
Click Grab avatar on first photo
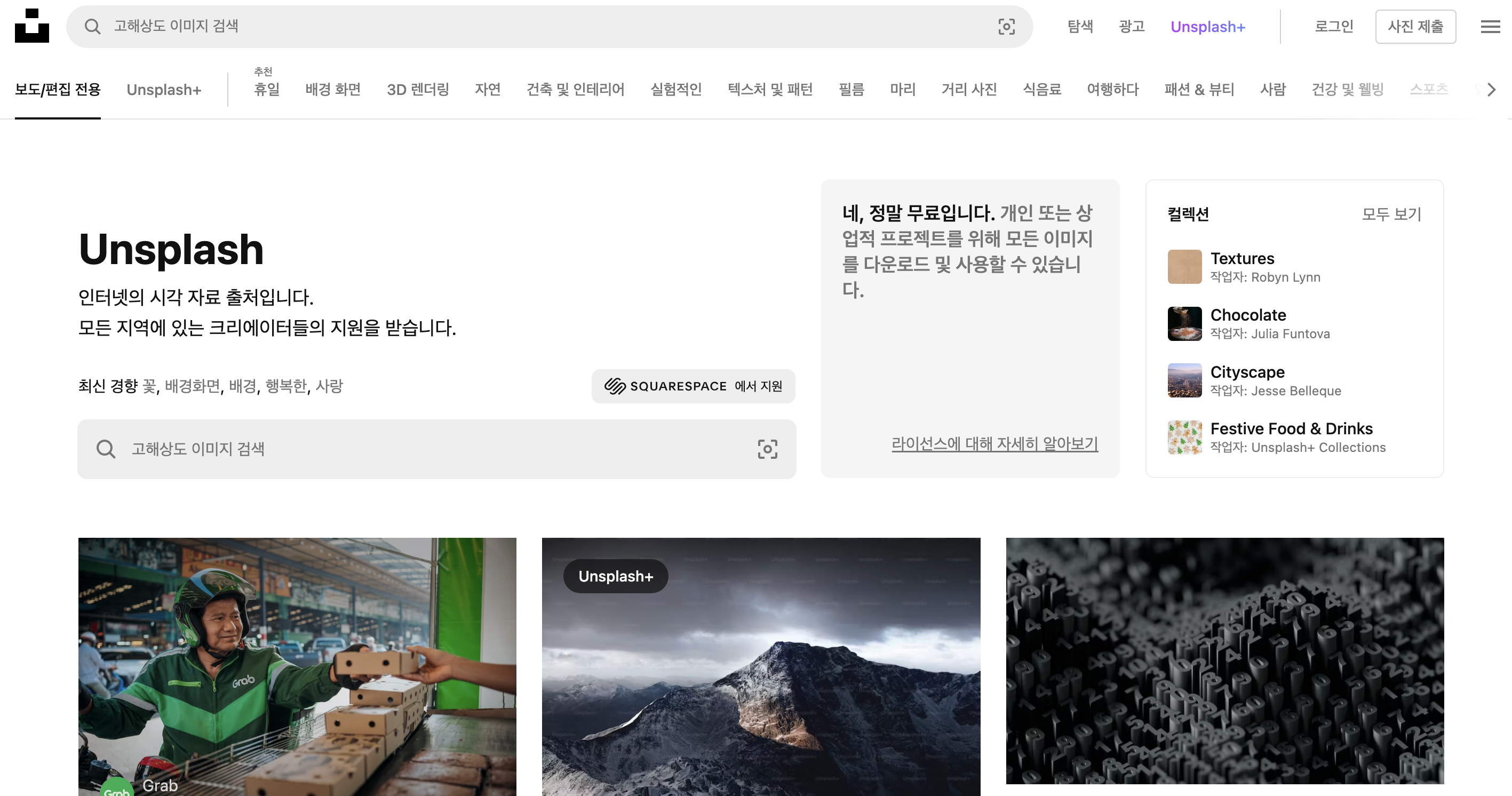pos(116,789)
